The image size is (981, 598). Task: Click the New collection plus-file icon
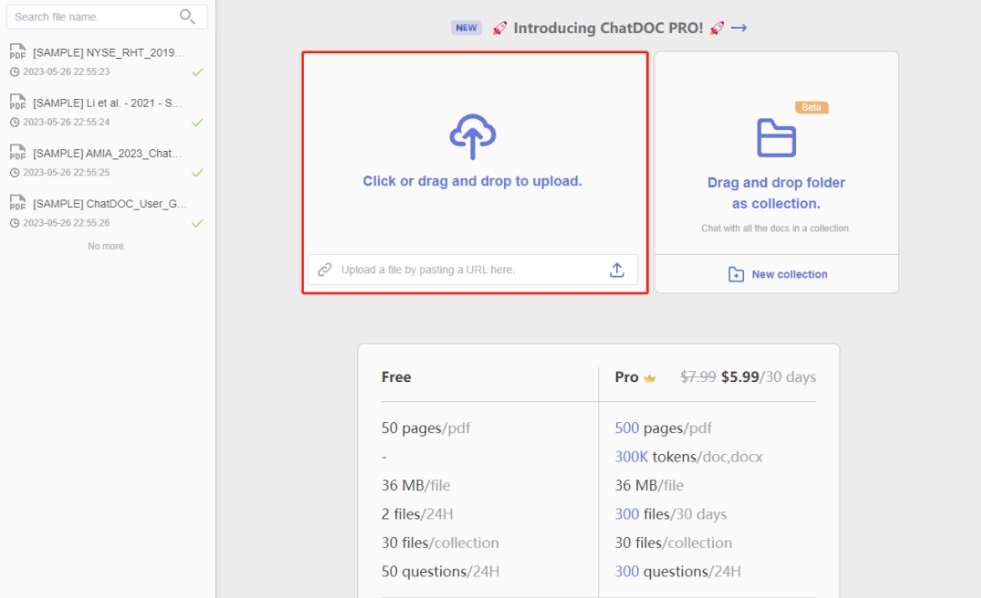tap(736, 274)
